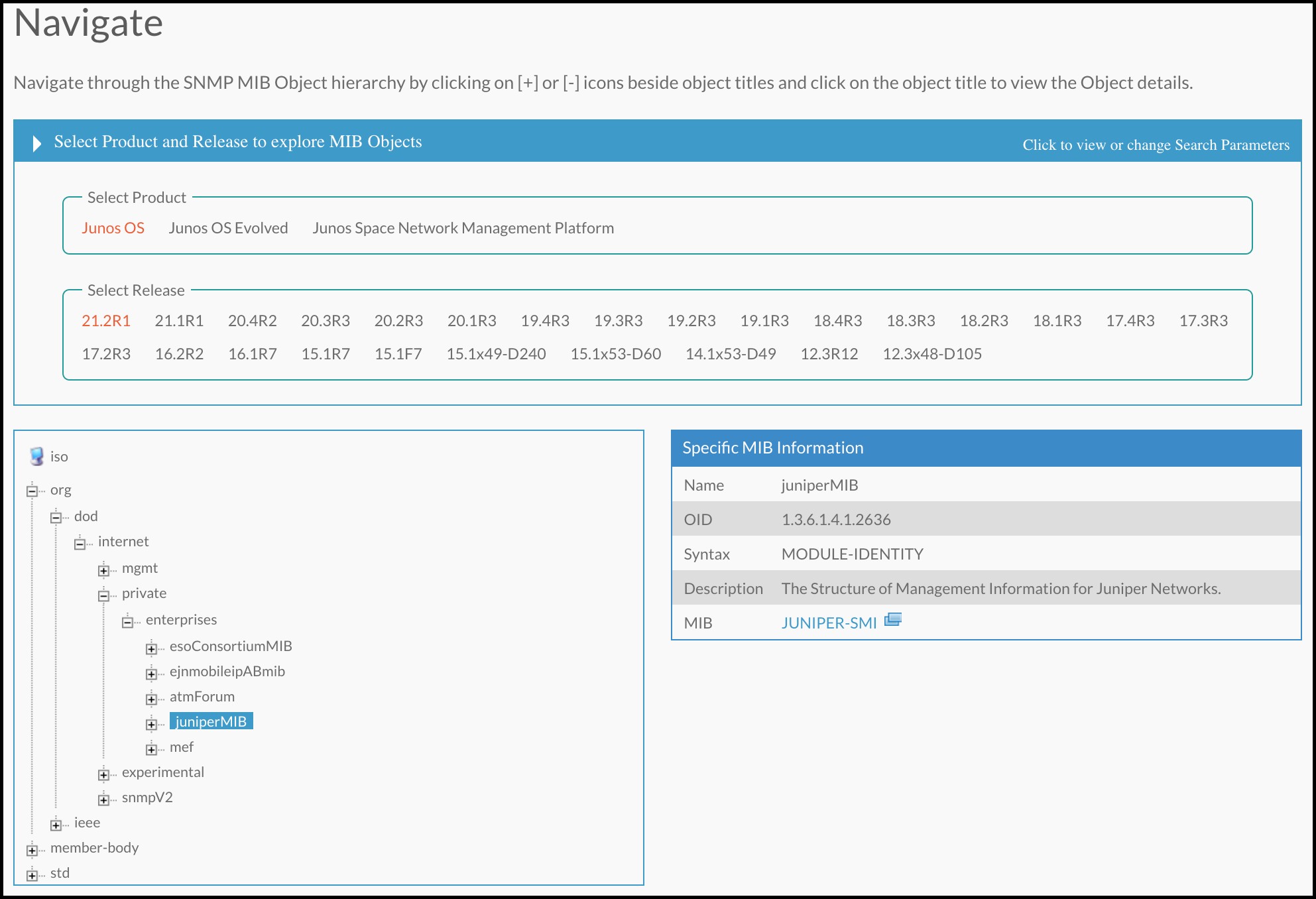Select the mgmt tree item label
Screen dimensions: 1316x899
click(140, 568)
